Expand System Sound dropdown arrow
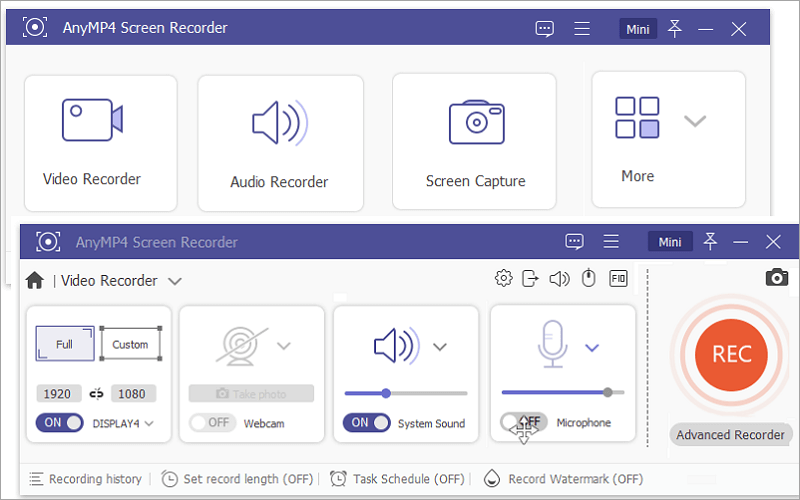The height and width of the screenshot is (500, 800). [440, 347]
